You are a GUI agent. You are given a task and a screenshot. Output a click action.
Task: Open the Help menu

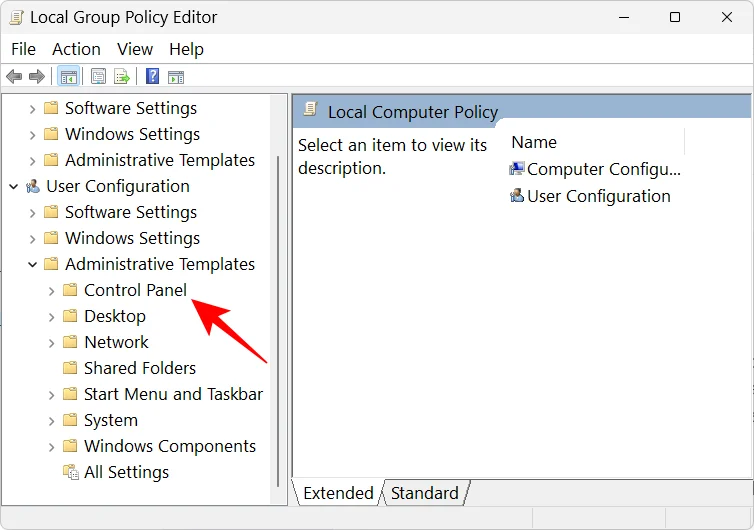coord(187,49)
